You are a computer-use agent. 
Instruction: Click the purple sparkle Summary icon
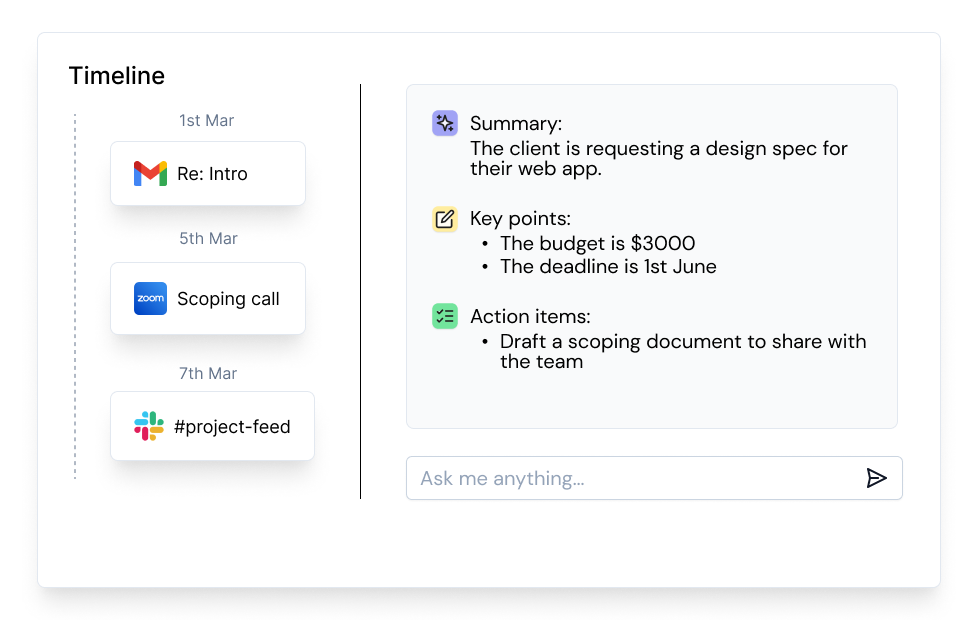tap(444, 122)
